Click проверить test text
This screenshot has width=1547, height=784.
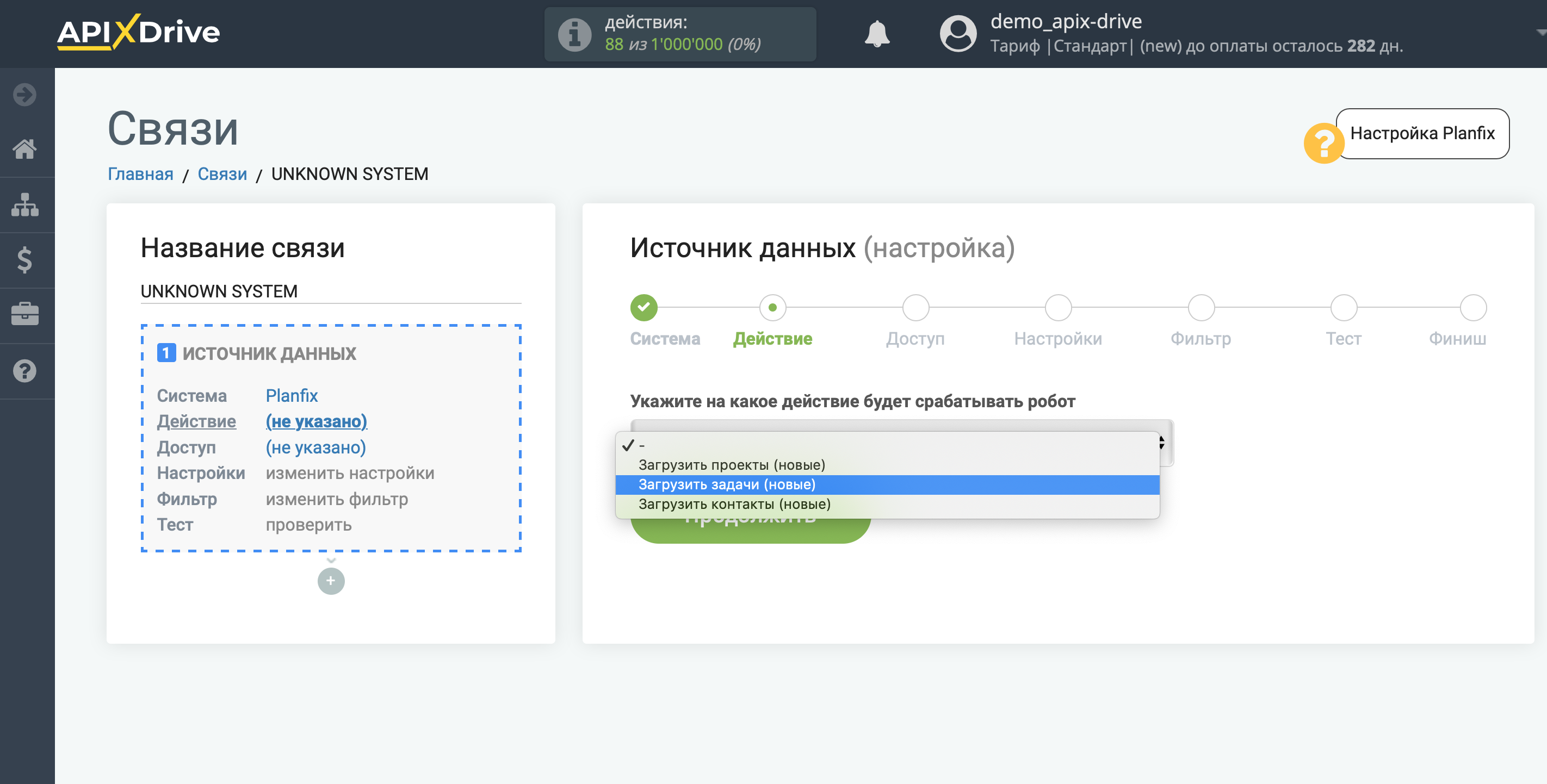308,525
